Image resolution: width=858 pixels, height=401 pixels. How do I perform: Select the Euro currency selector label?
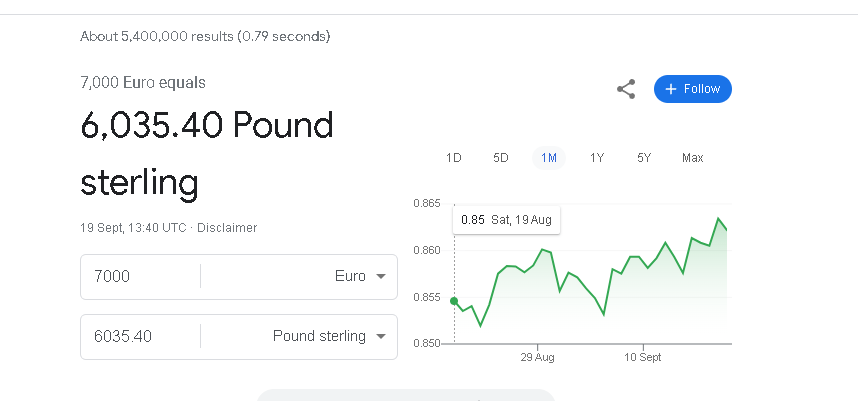point(350,276)
